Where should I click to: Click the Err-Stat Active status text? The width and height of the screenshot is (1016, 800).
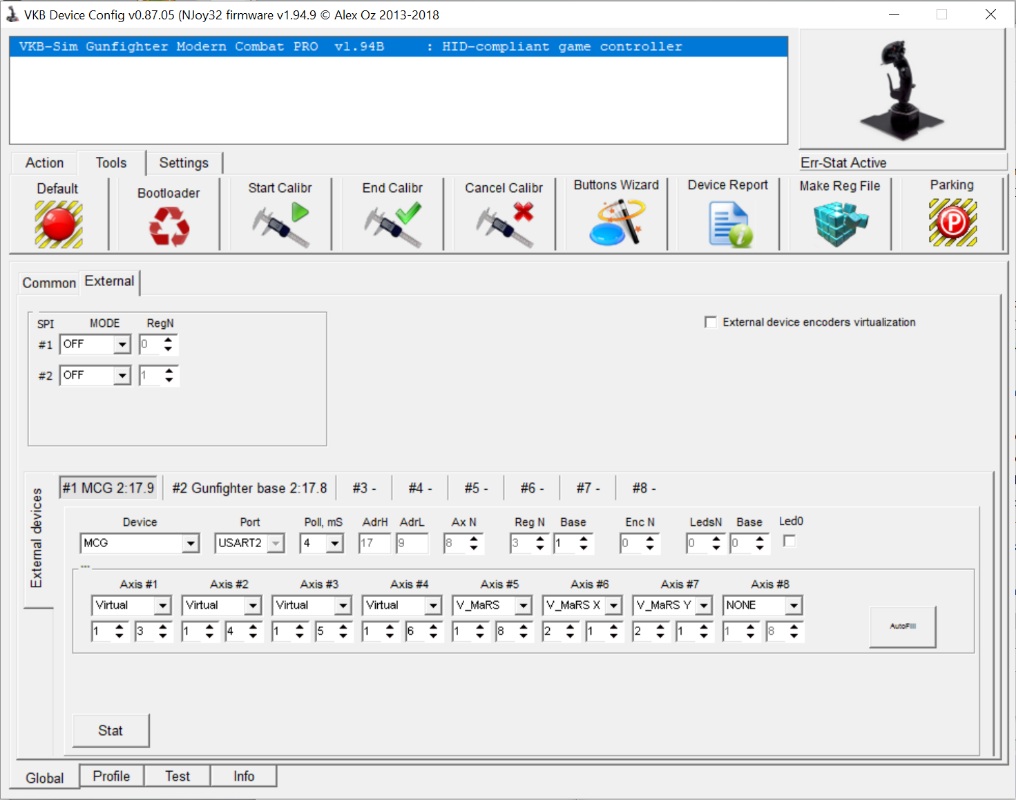click(843, 163)
